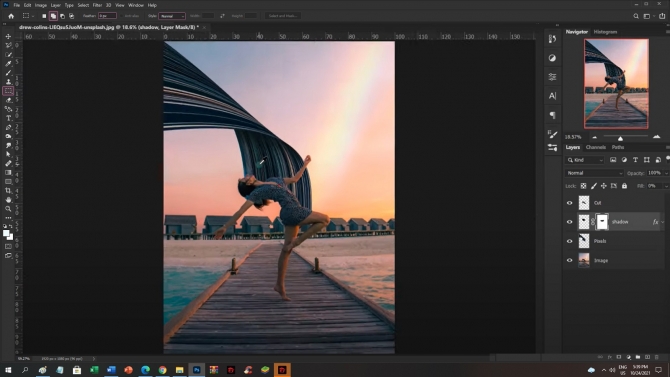Image resolution: width=670 pixels, height=377 pixels.
Task: Toggle visibility of the Image layer
Action: click(x=570, y=260)
